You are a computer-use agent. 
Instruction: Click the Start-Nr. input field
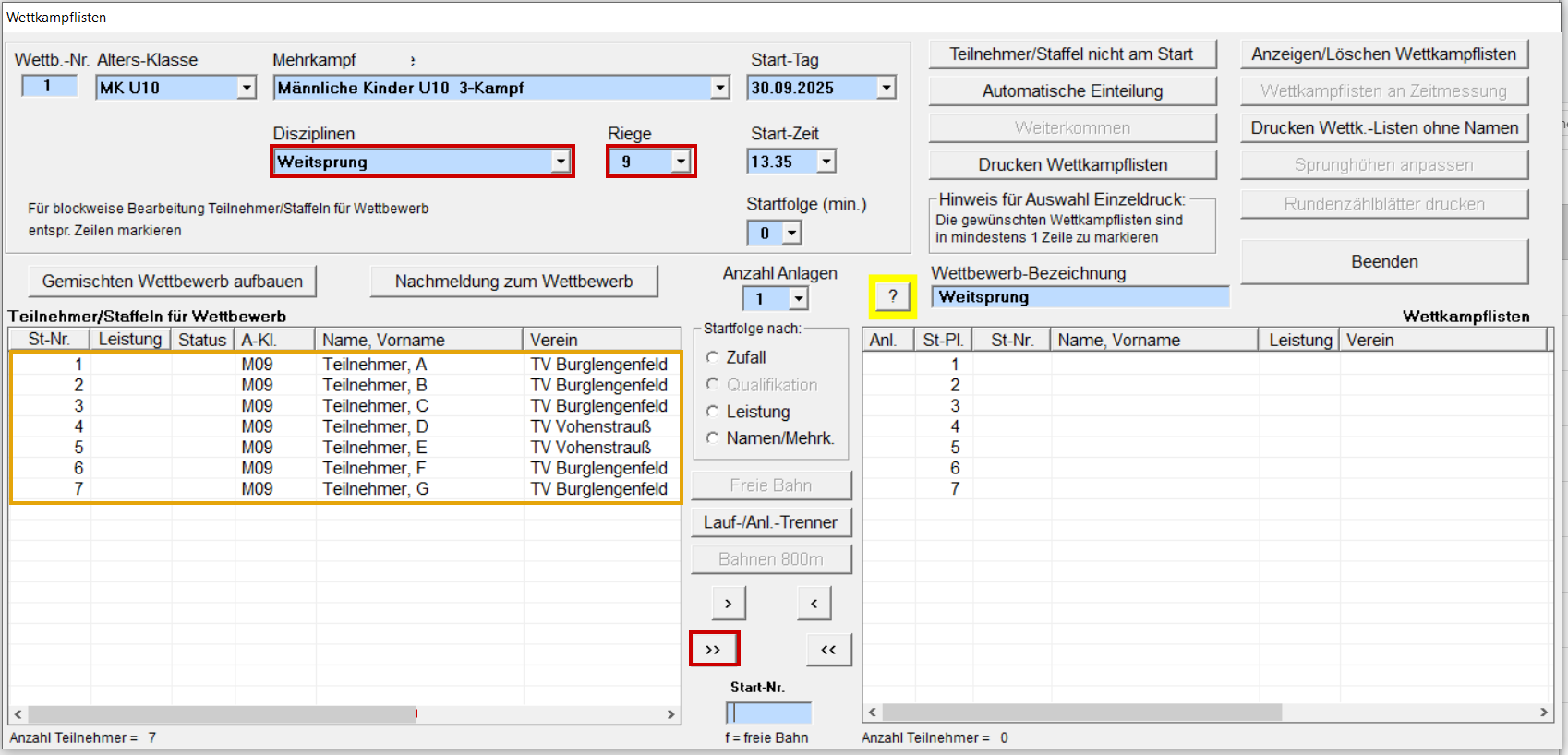coord(769,713)
